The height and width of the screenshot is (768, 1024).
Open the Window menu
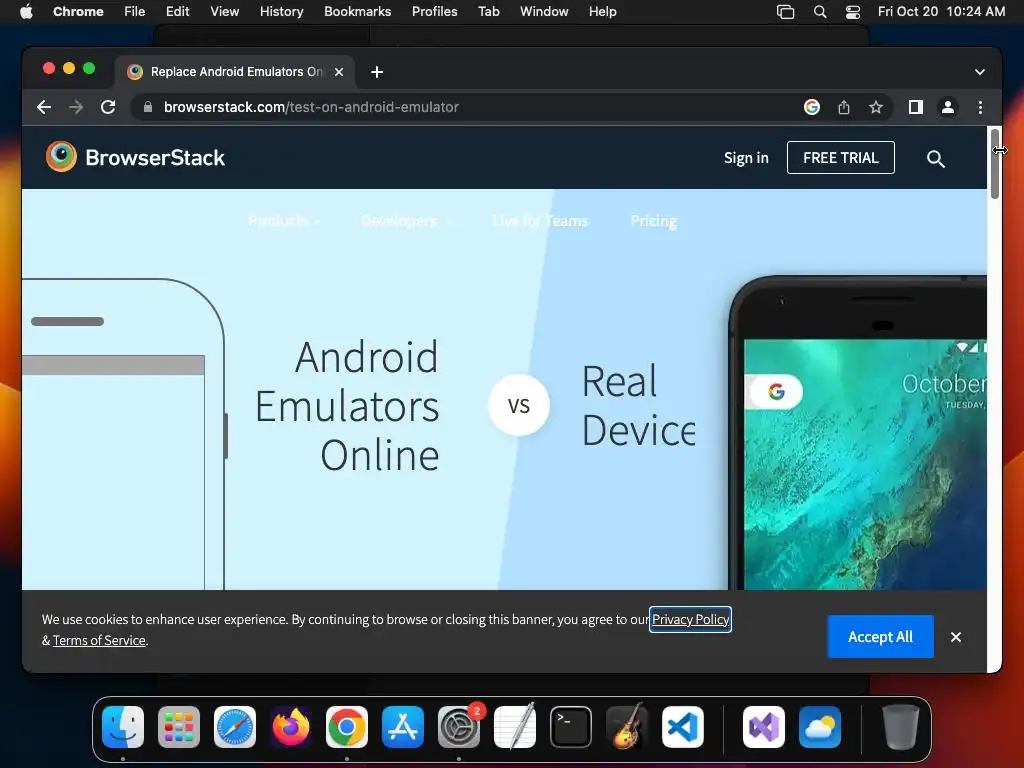coord(544,12)
